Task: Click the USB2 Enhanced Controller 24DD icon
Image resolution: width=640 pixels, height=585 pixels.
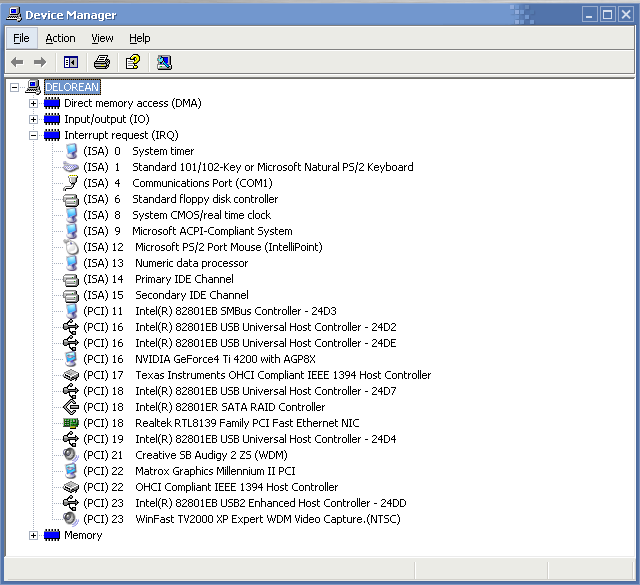Action: pos(71,503)
